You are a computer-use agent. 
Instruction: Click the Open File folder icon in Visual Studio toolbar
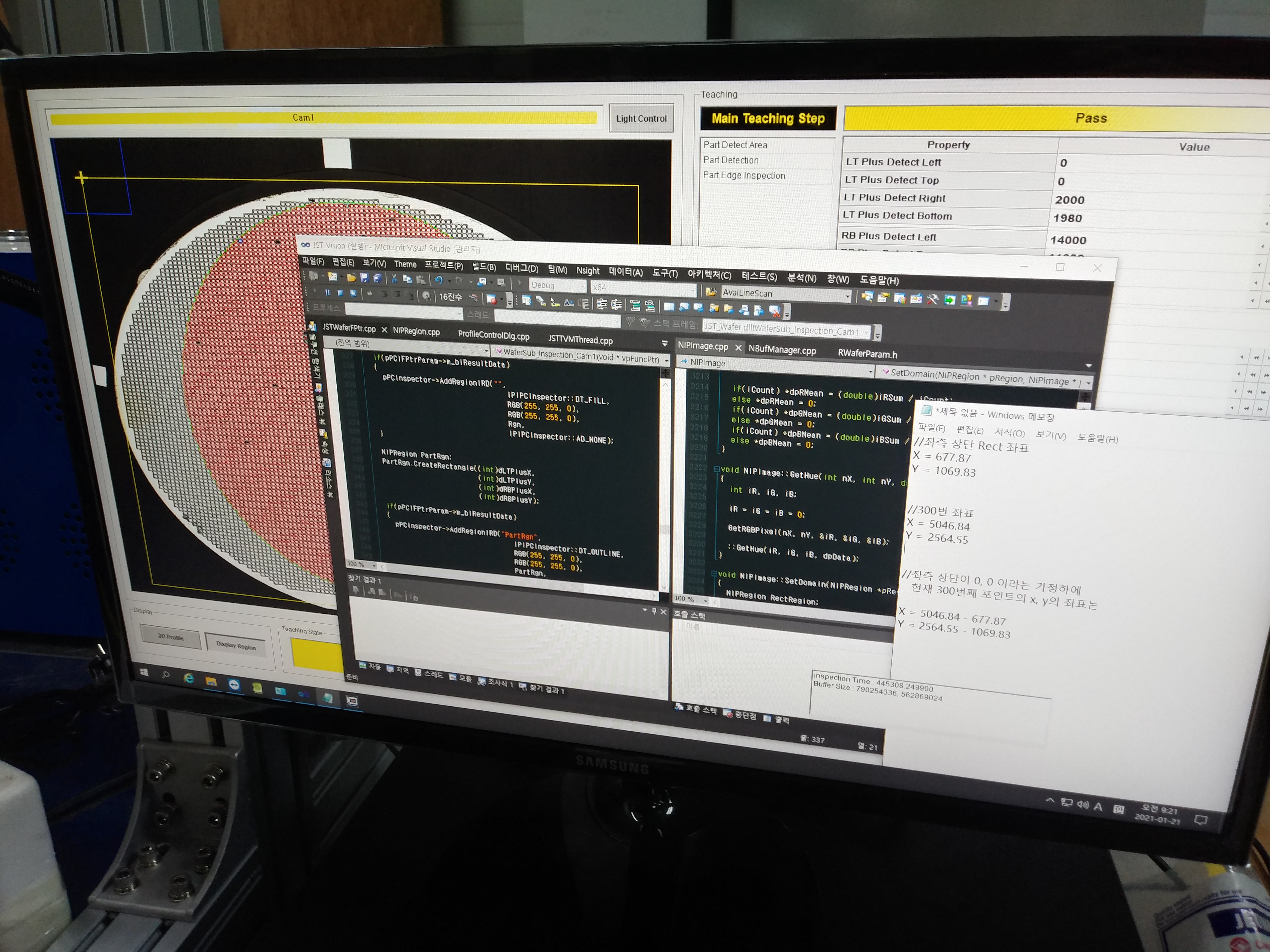coord(351,278)
